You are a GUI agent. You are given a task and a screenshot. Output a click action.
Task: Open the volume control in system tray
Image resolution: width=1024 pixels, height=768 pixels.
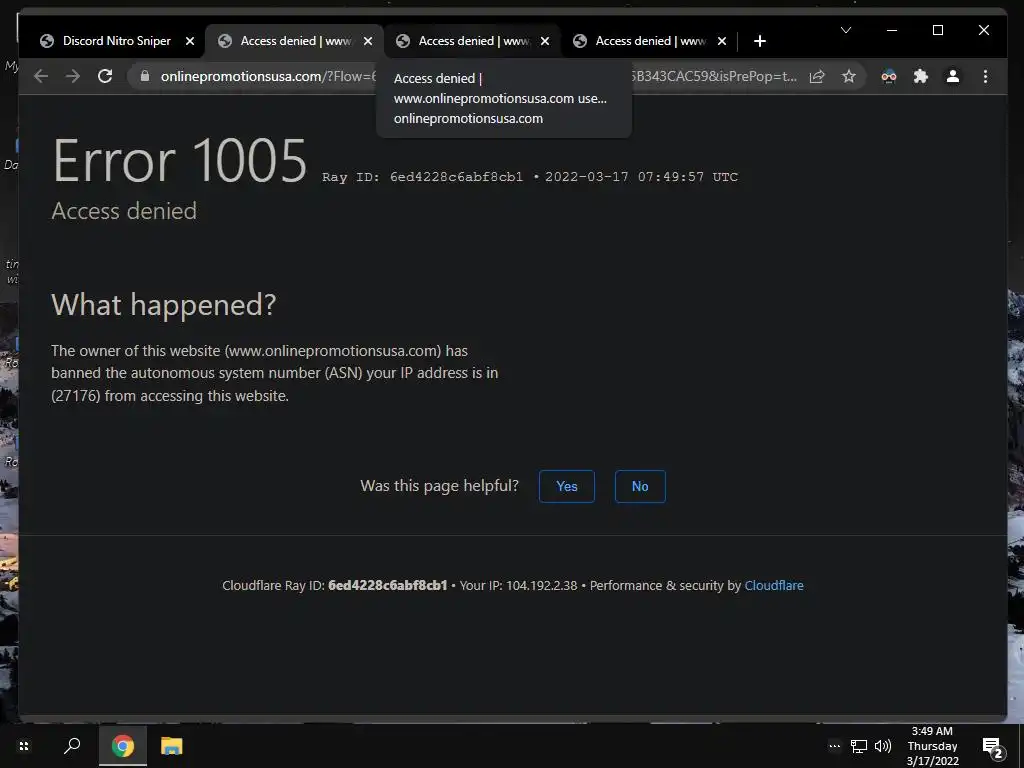883,746
